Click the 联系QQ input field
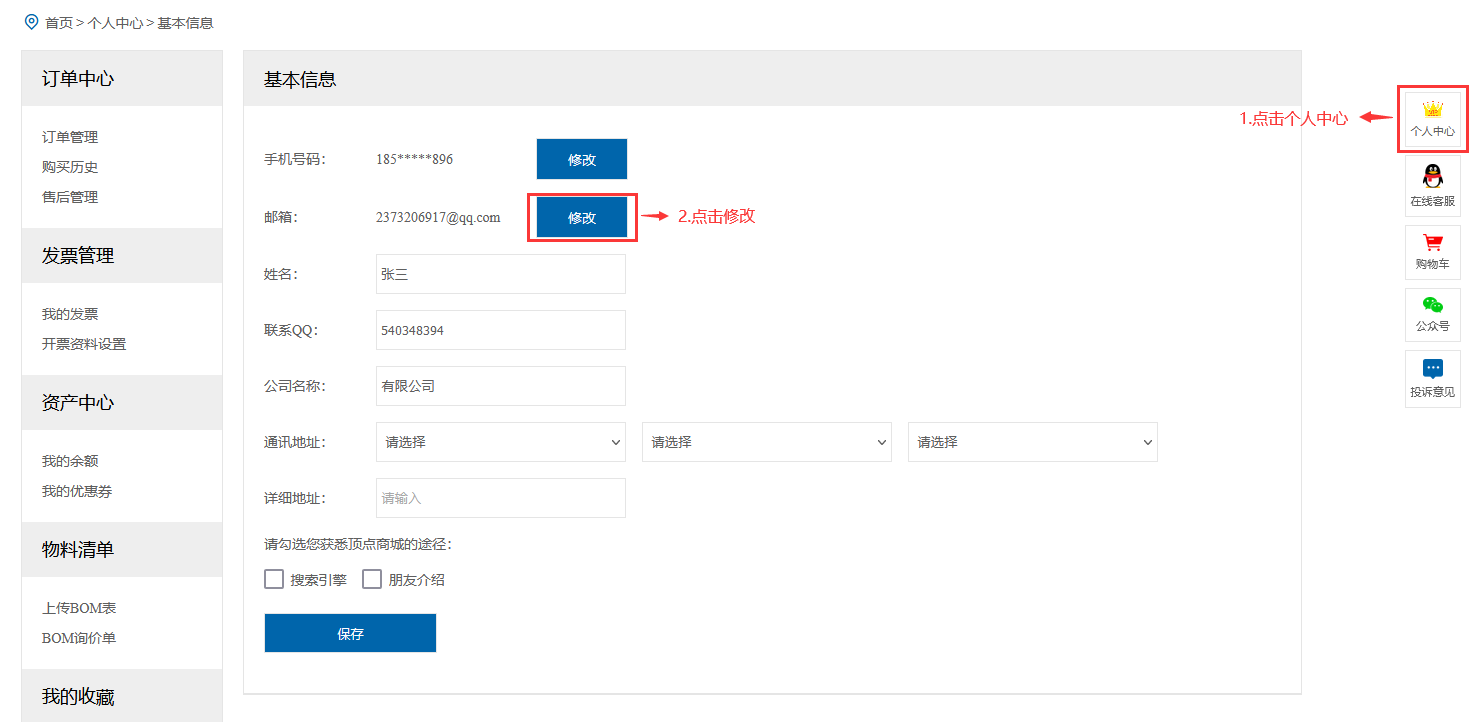1483x722 pixels. tap(500, 330)
